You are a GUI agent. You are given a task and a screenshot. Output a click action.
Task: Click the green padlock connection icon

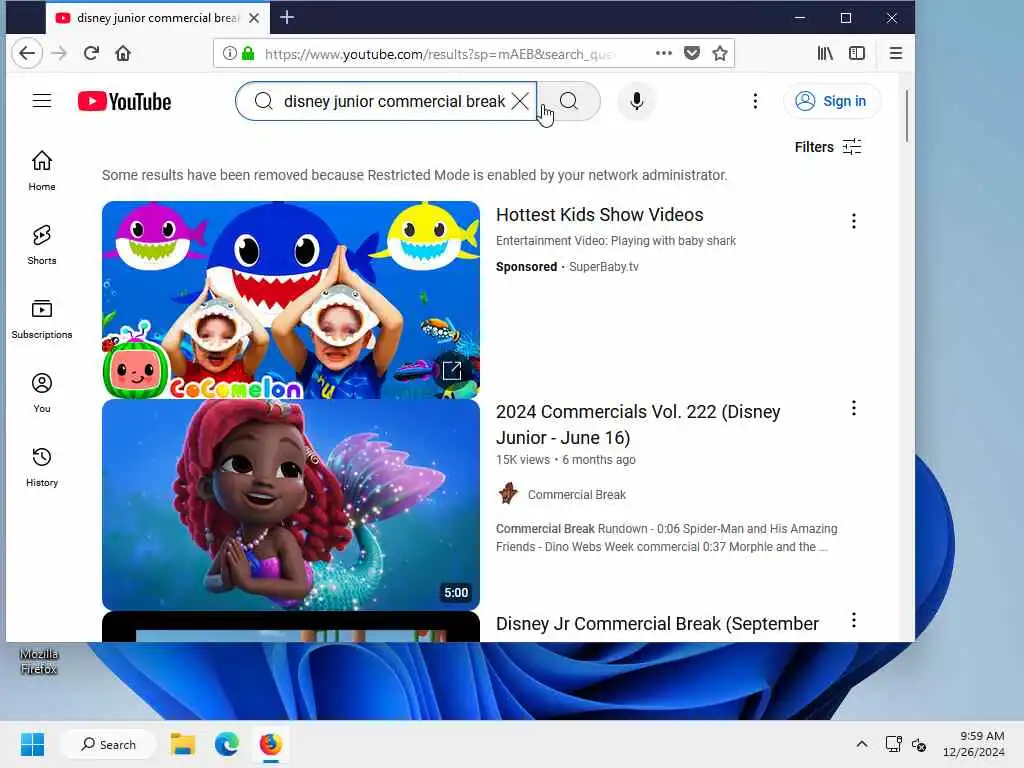[x=248, y=54]
